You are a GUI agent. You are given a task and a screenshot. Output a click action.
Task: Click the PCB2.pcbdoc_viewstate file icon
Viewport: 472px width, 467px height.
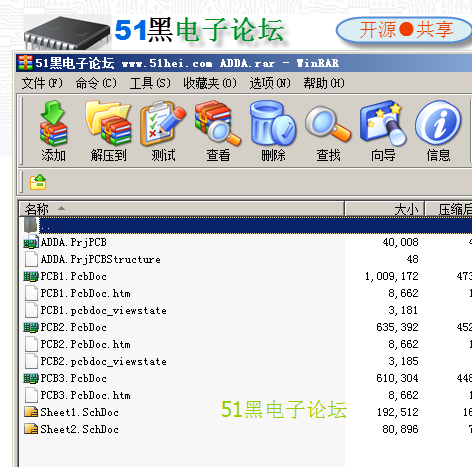point(31,361)
